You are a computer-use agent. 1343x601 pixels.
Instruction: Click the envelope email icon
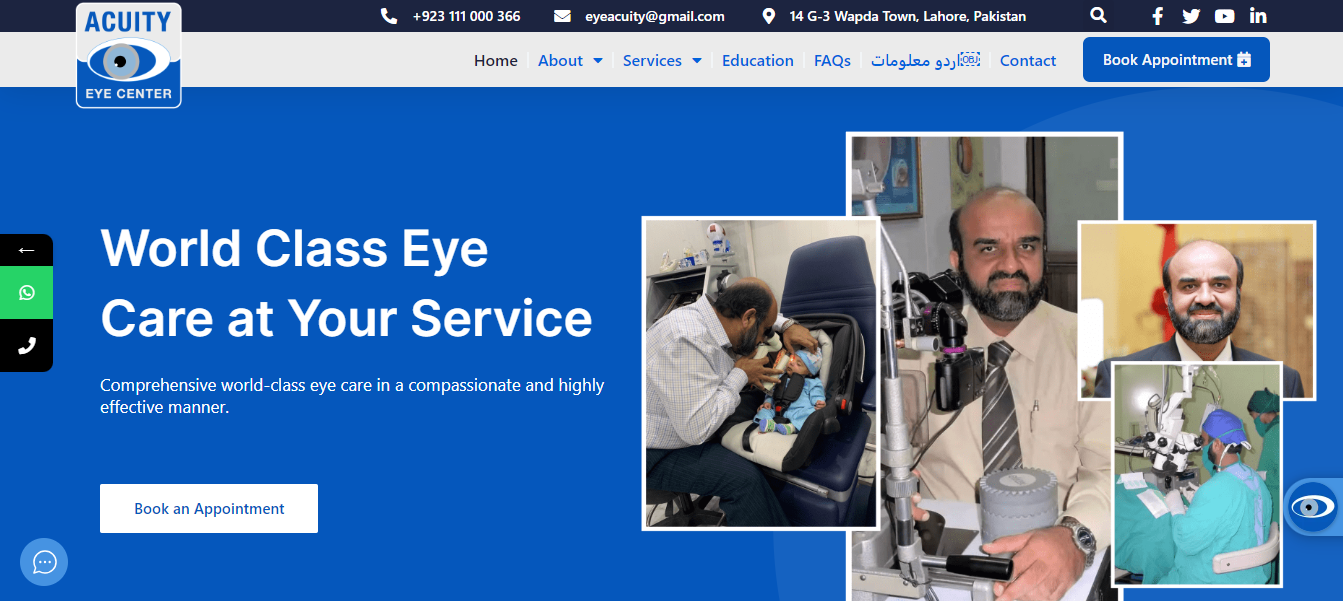(x=562, y=16)
